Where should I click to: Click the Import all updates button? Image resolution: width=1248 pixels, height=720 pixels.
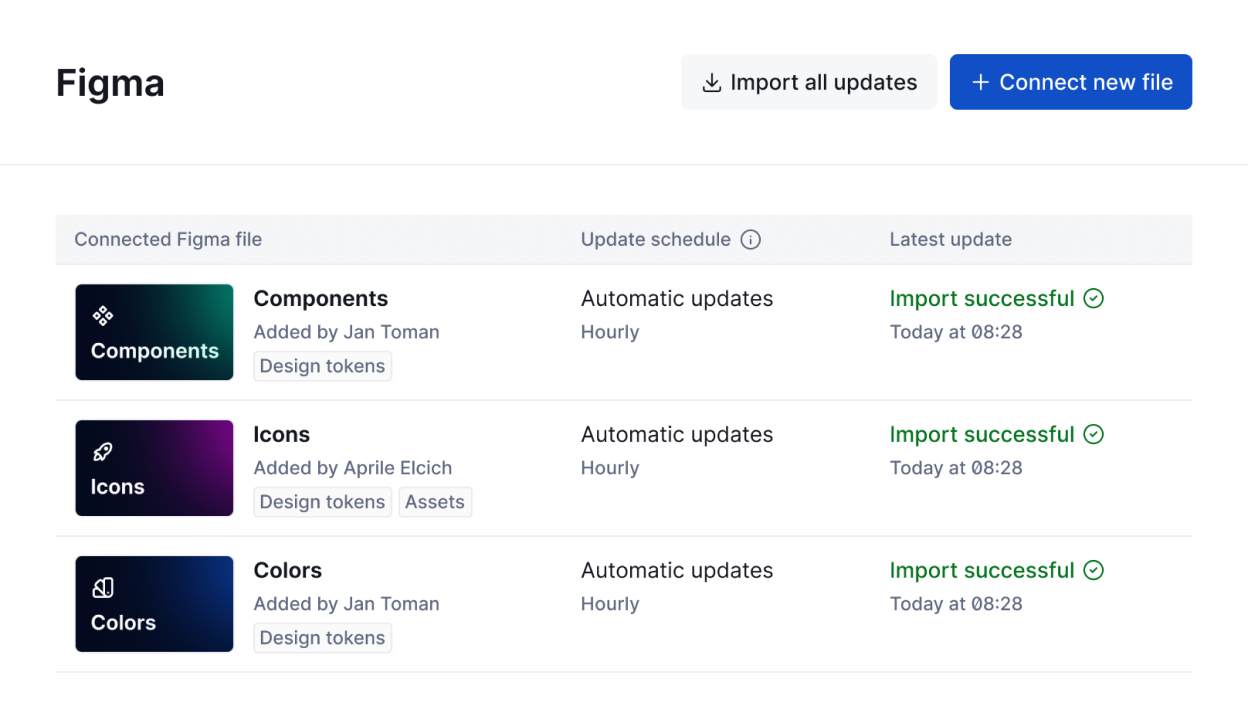click(809, 82)
